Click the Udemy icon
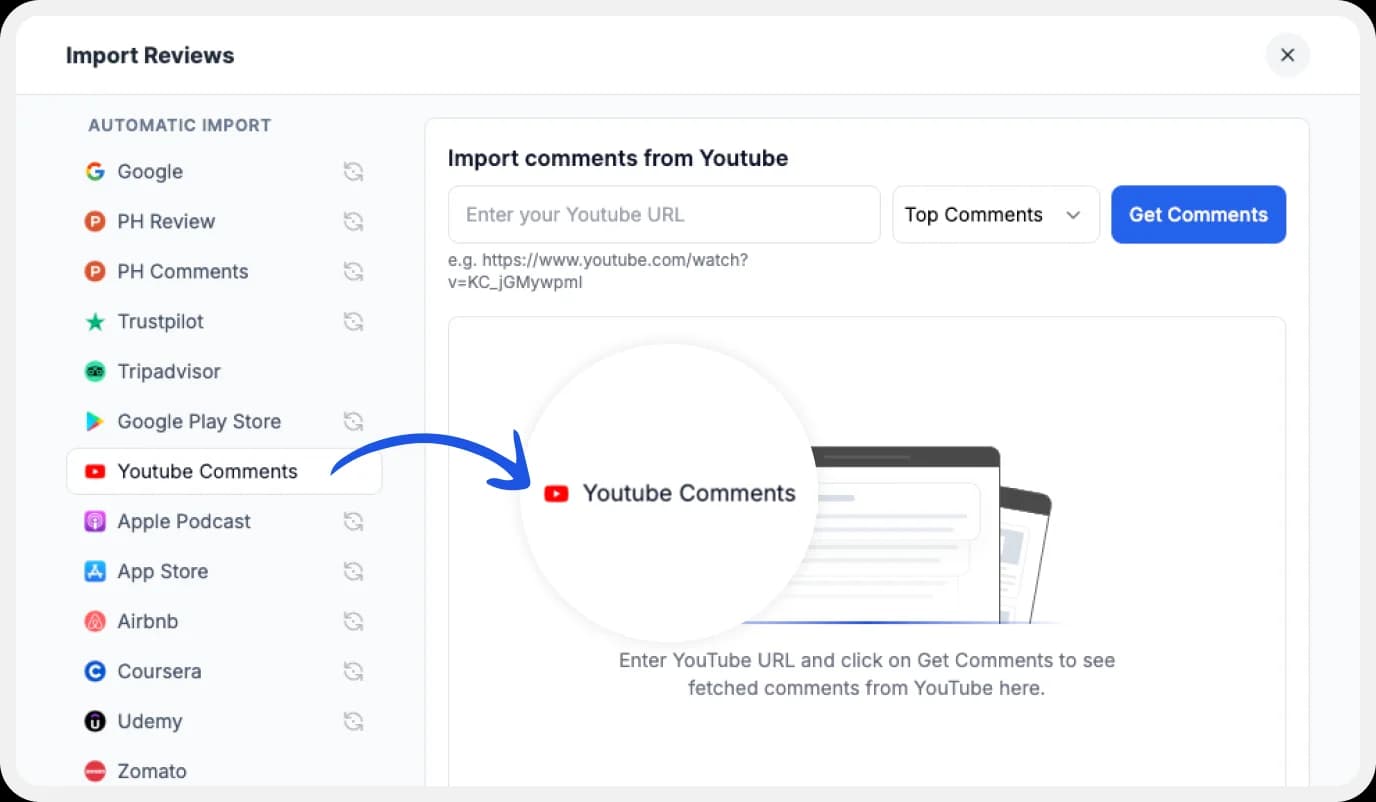This screenshot has width=1376, height=802. click(x=95, y=721)
